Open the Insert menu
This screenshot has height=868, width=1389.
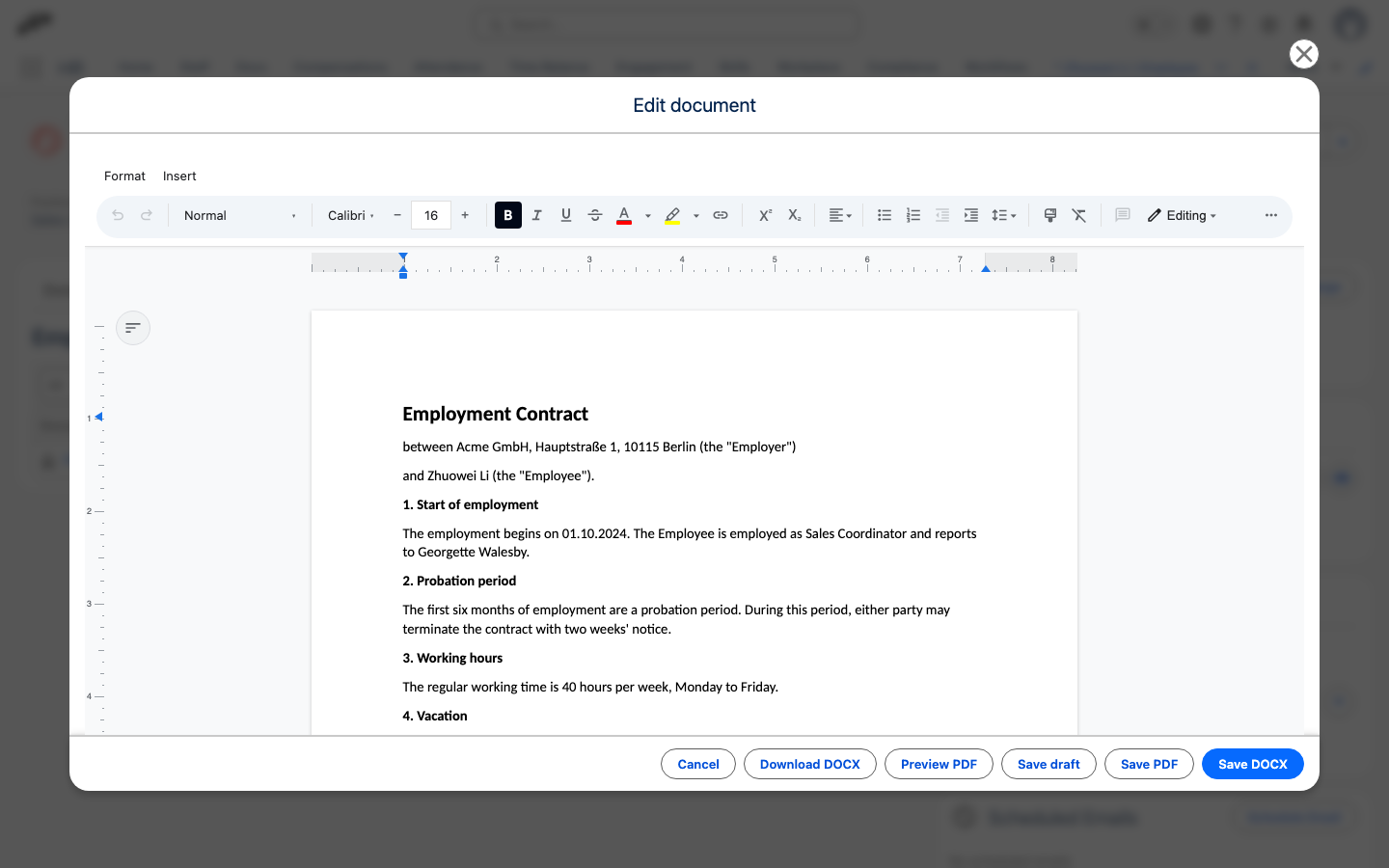point(179,176)
